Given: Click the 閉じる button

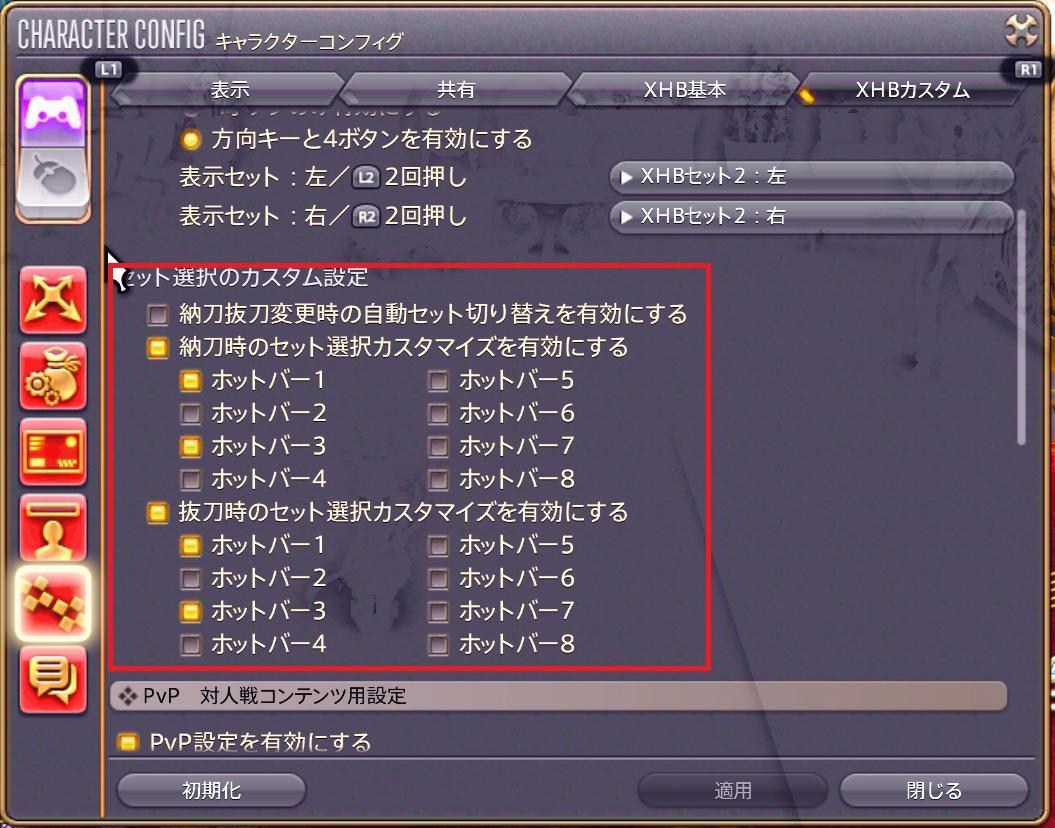Looking at the screenshot, I should point(934,790).
